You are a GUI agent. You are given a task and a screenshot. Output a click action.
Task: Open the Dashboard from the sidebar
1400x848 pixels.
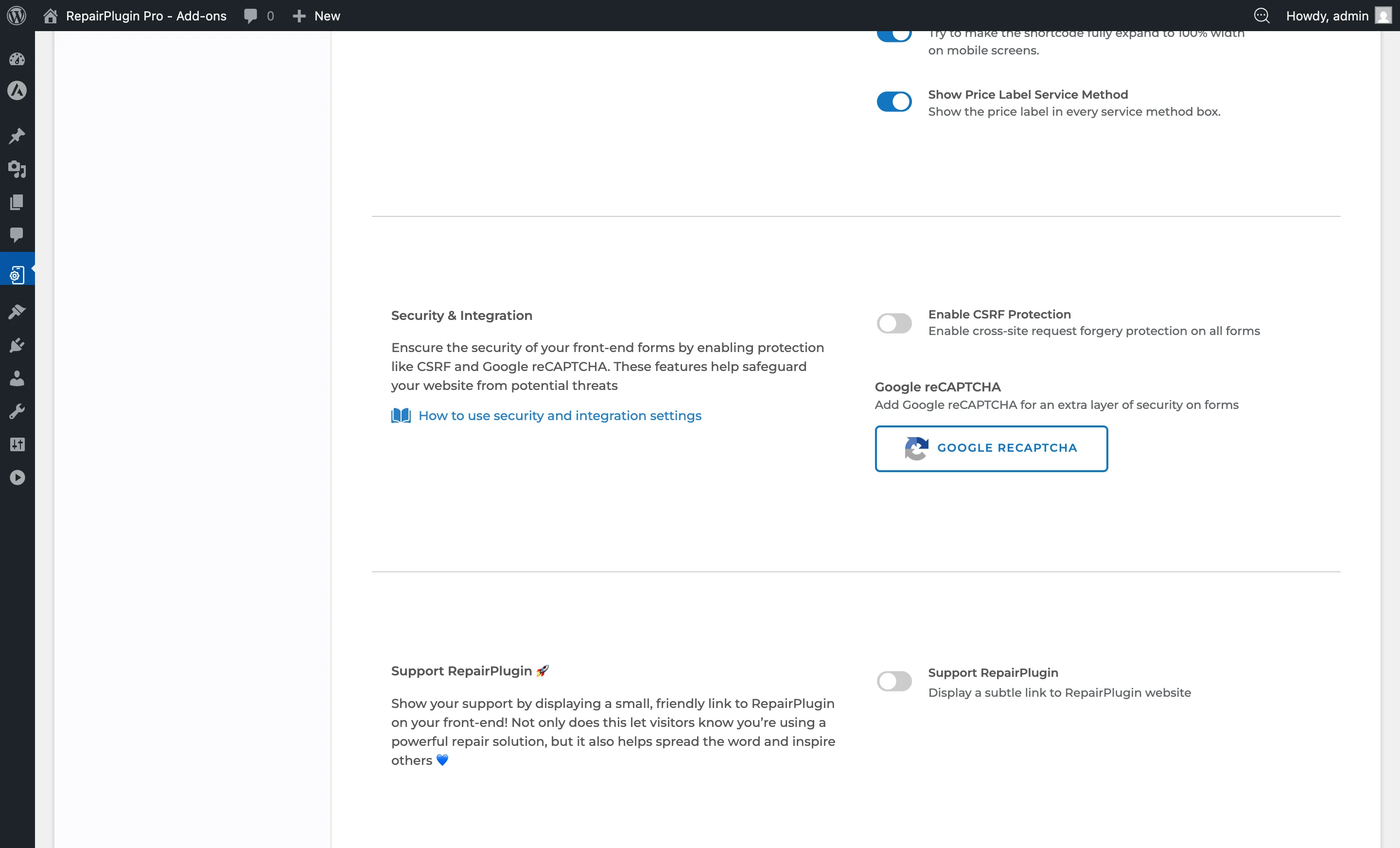(17, 59)
